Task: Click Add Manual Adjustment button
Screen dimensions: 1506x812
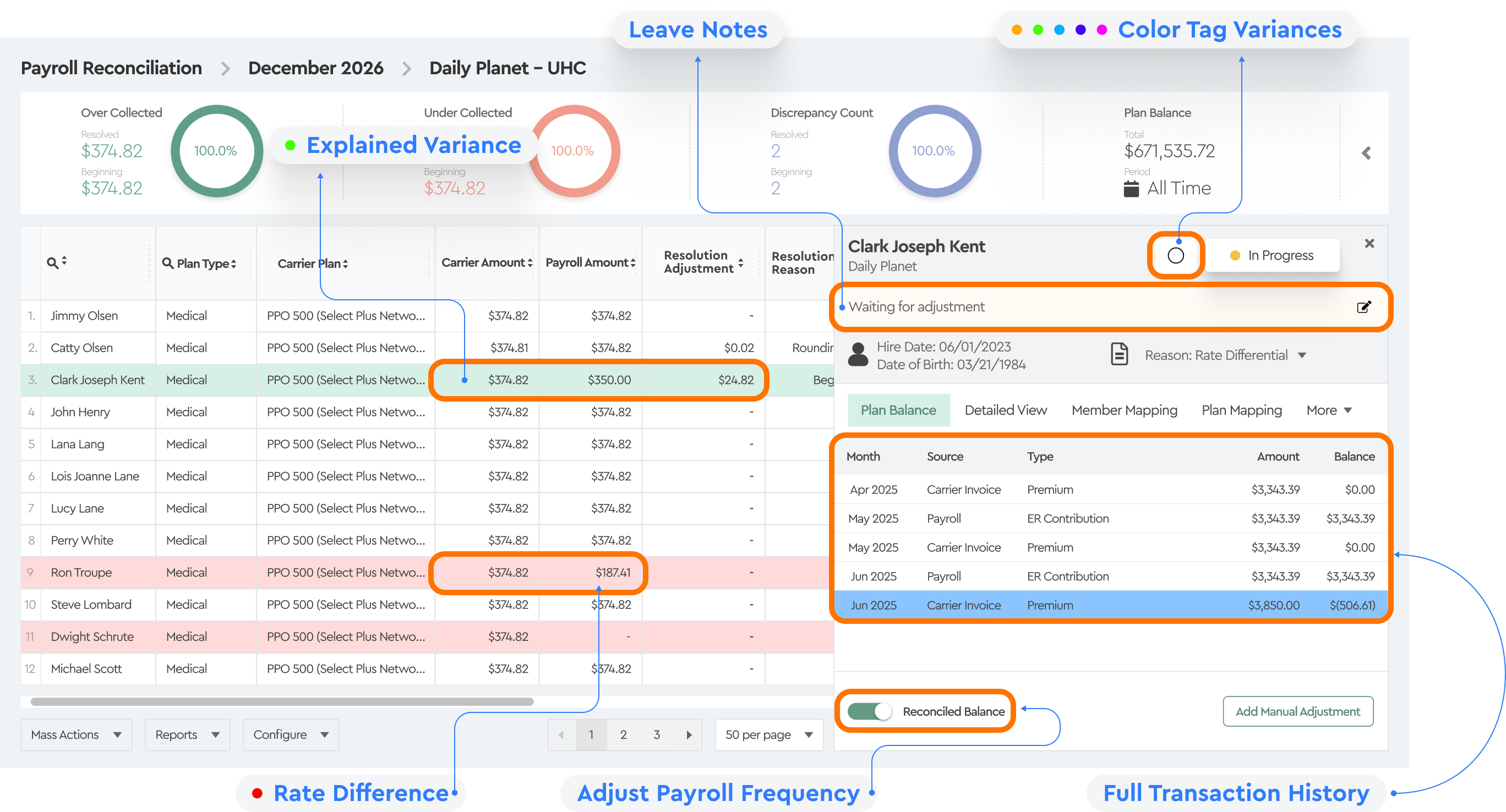Action: (x=1297, y=711)
